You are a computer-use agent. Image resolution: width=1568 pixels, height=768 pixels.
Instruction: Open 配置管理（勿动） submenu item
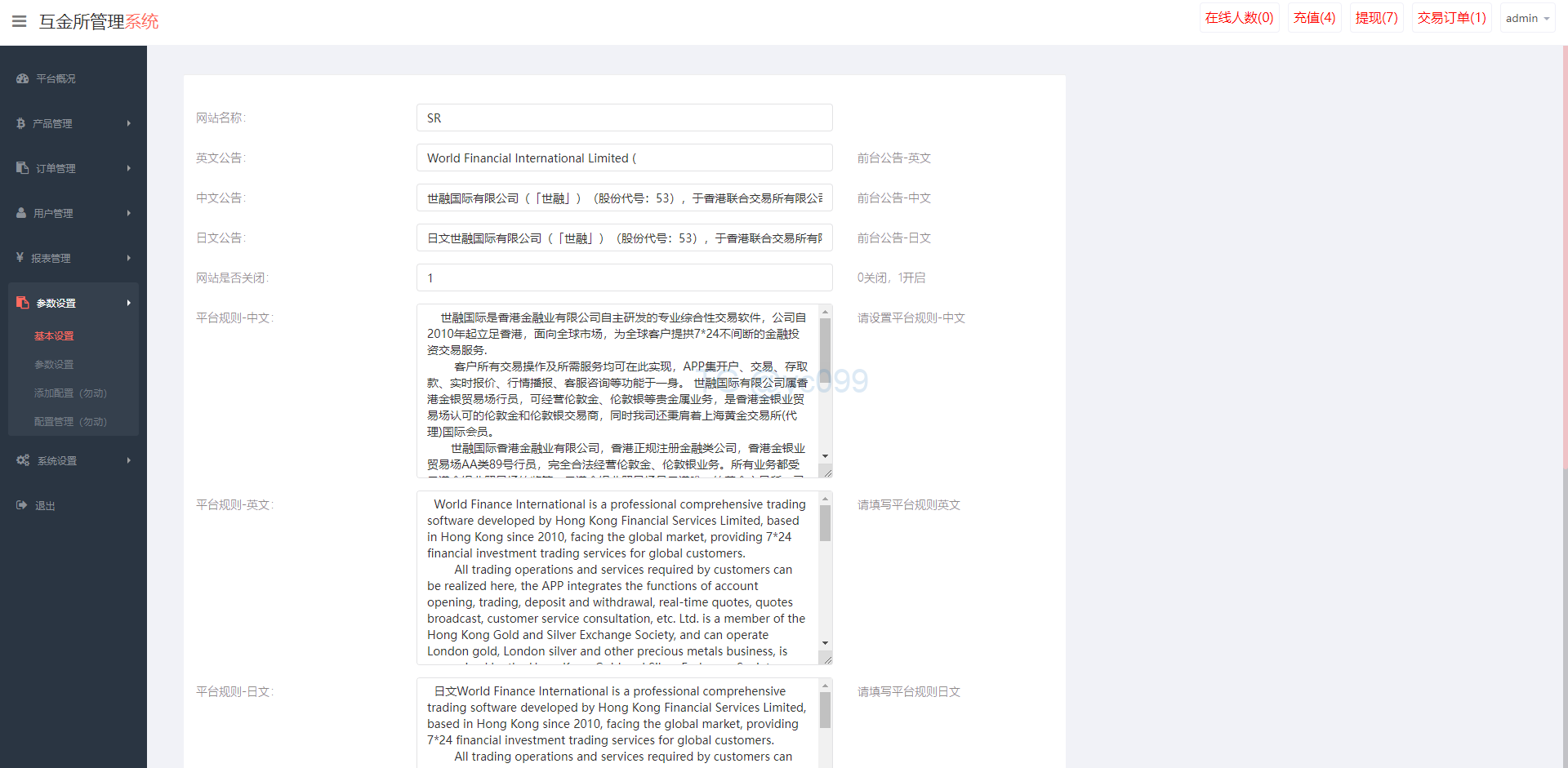tap(70, 422)
